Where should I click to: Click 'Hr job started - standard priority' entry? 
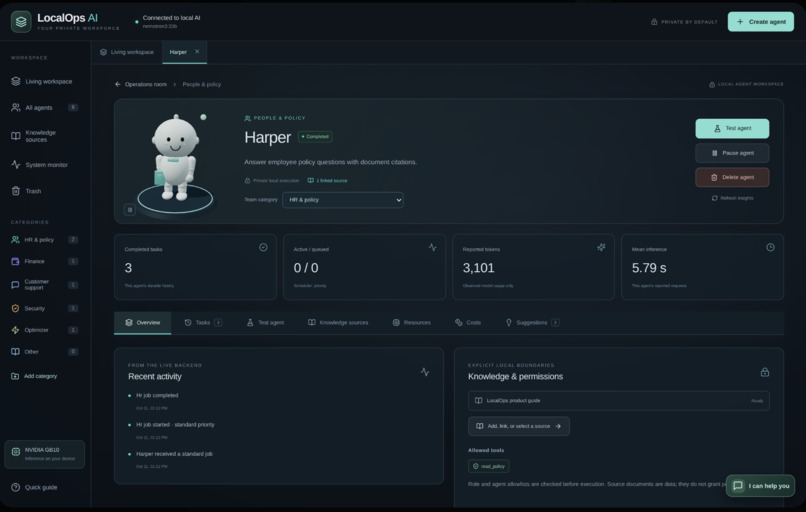175,425
